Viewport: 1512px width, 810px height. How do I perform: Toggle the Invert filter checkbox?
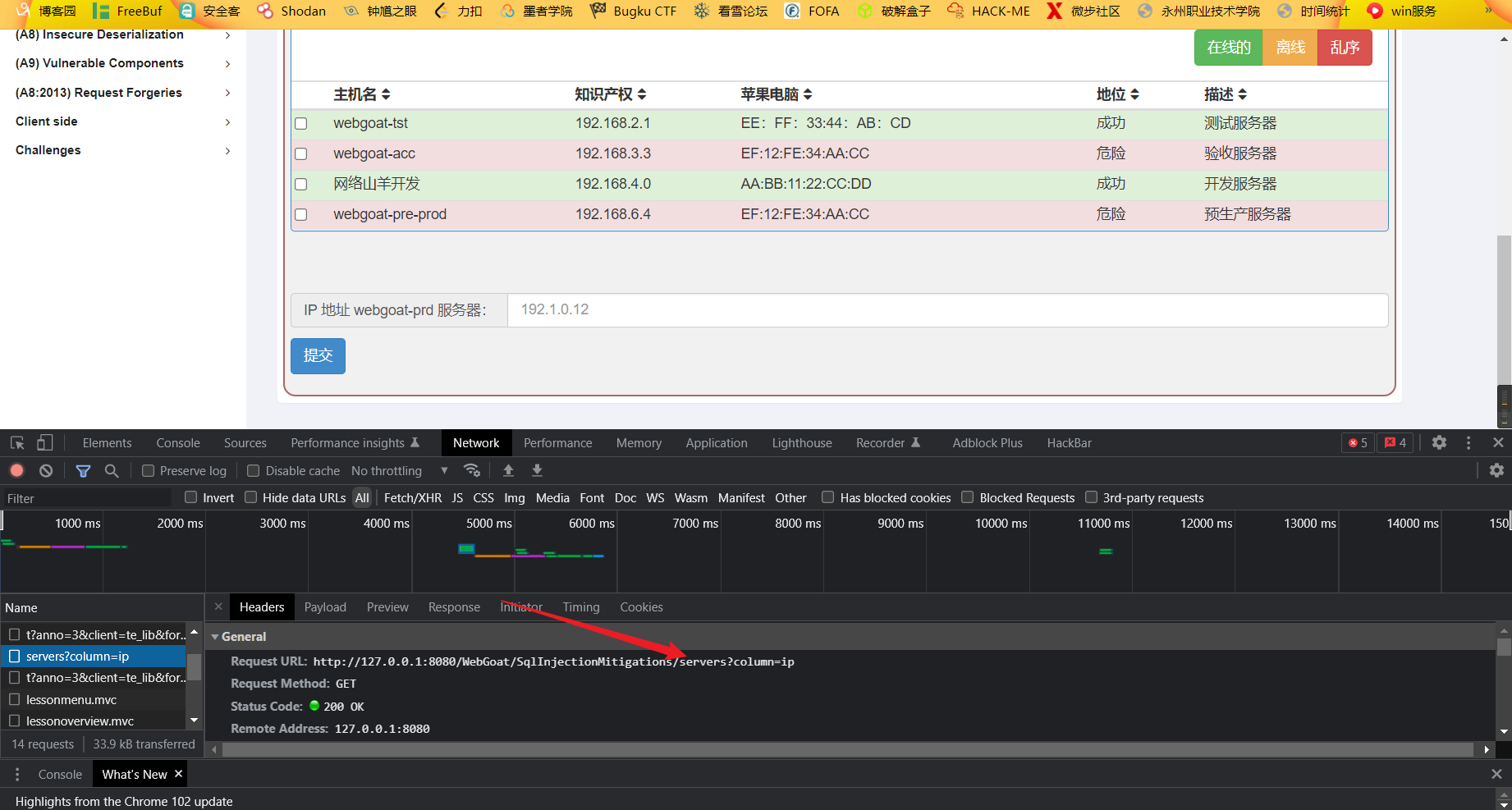pyautogui.click(x=191, y=497)
